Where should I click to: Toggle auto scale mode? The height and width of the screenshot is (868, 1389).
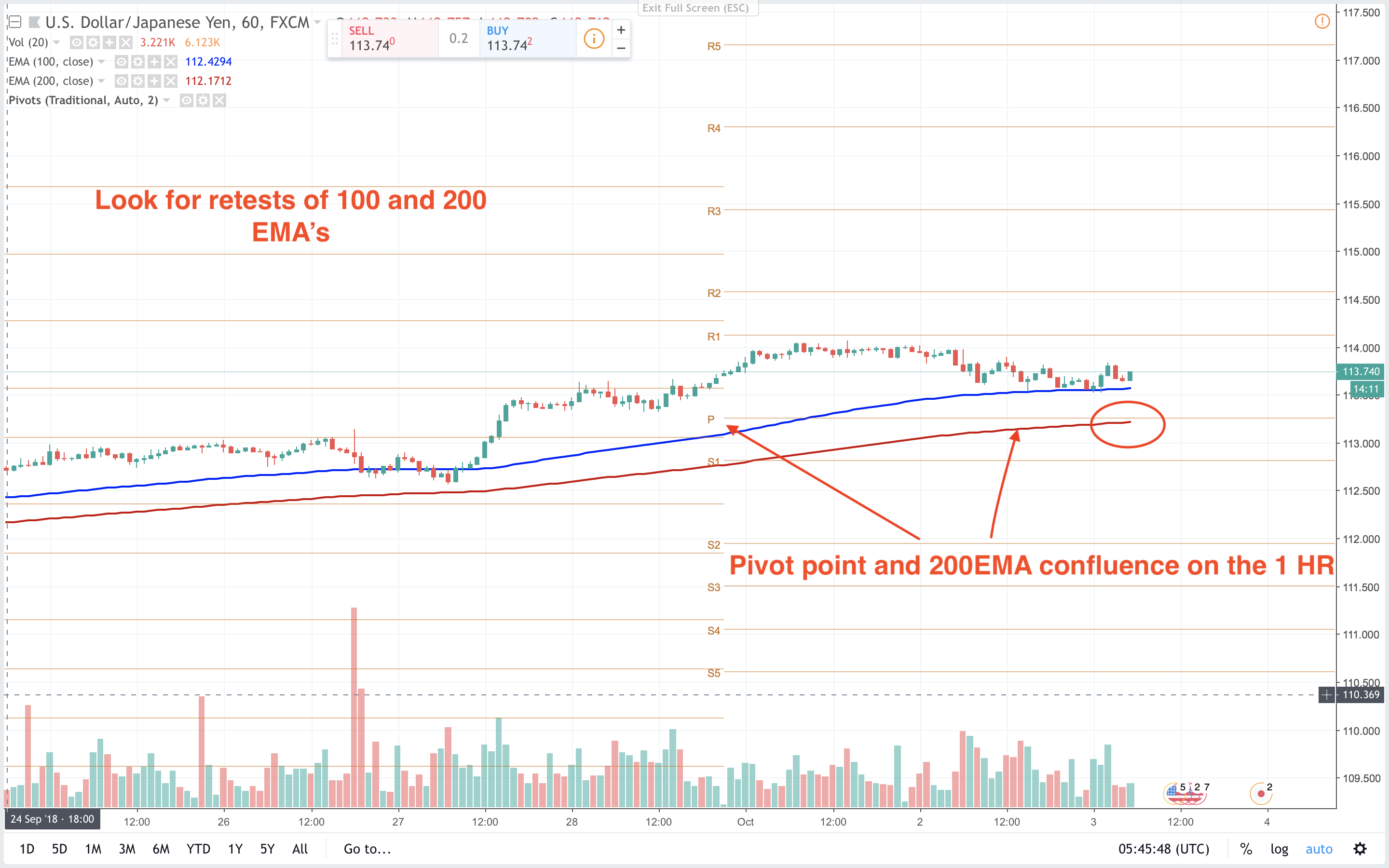click(1319, 849)
